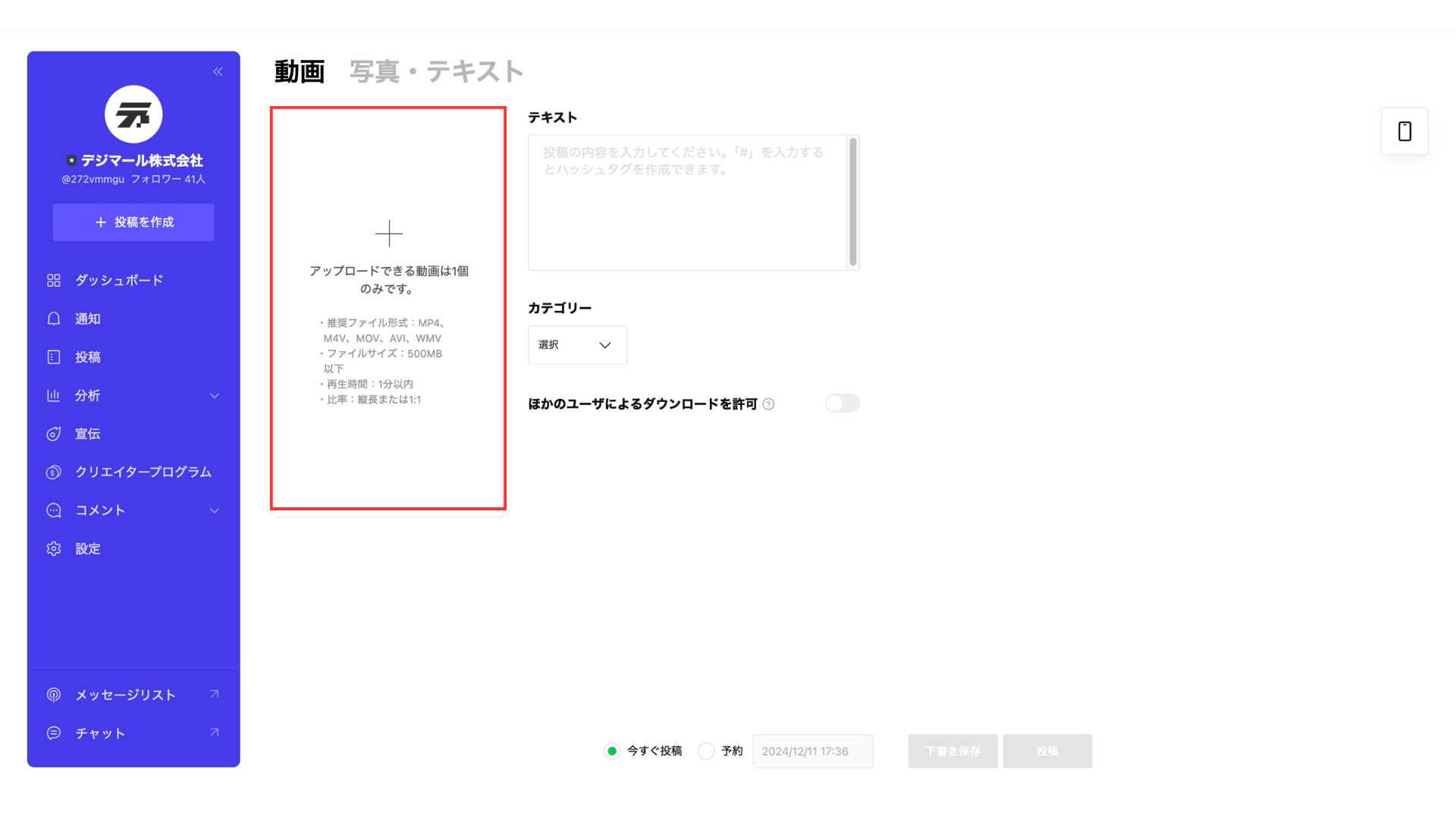Open 通知 notifications menu item

point(87,319)
